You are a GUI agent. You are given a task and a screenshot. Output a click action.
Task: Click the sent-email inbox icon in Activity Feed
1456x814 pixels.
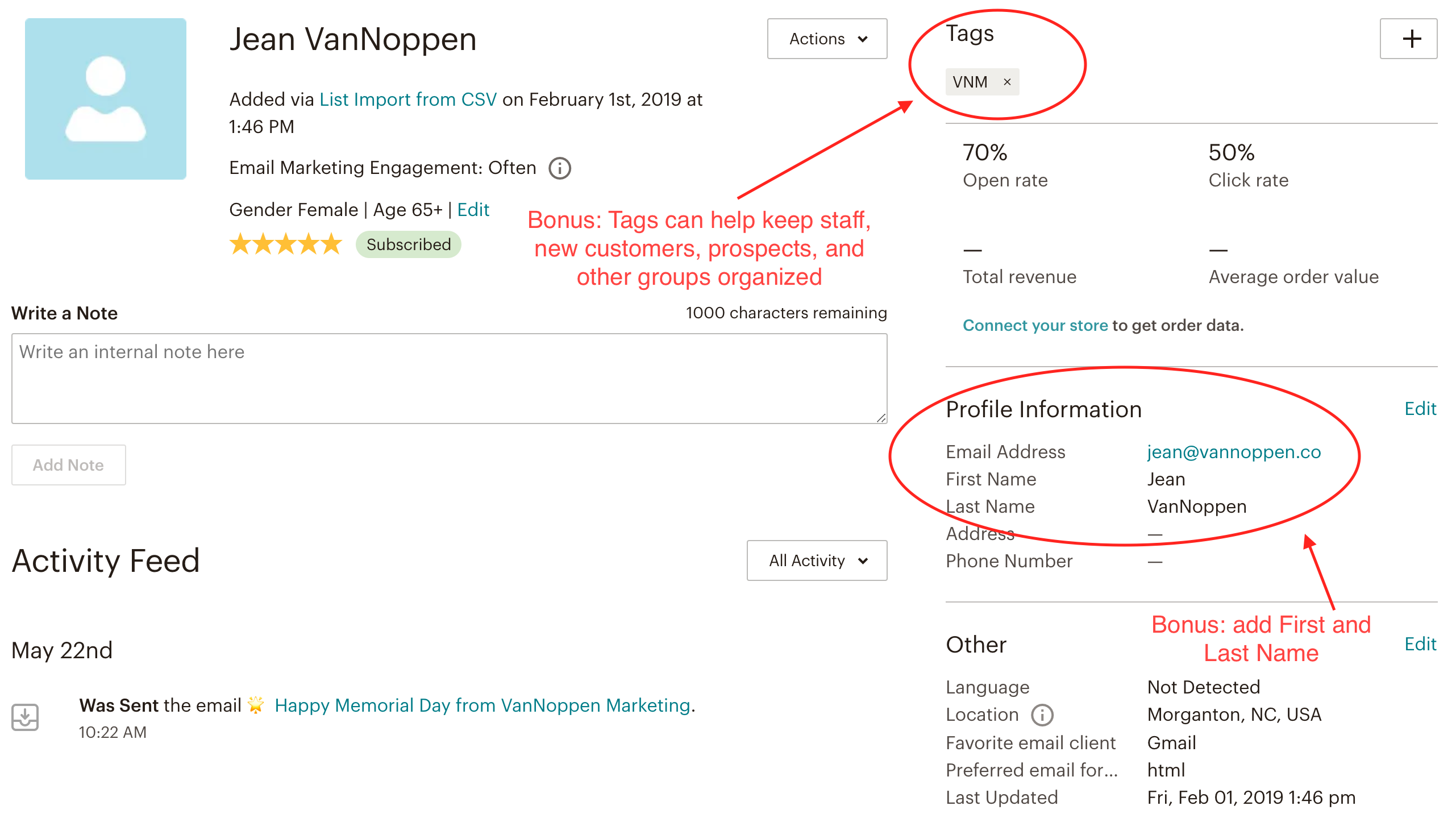click(x=25, y=717)
